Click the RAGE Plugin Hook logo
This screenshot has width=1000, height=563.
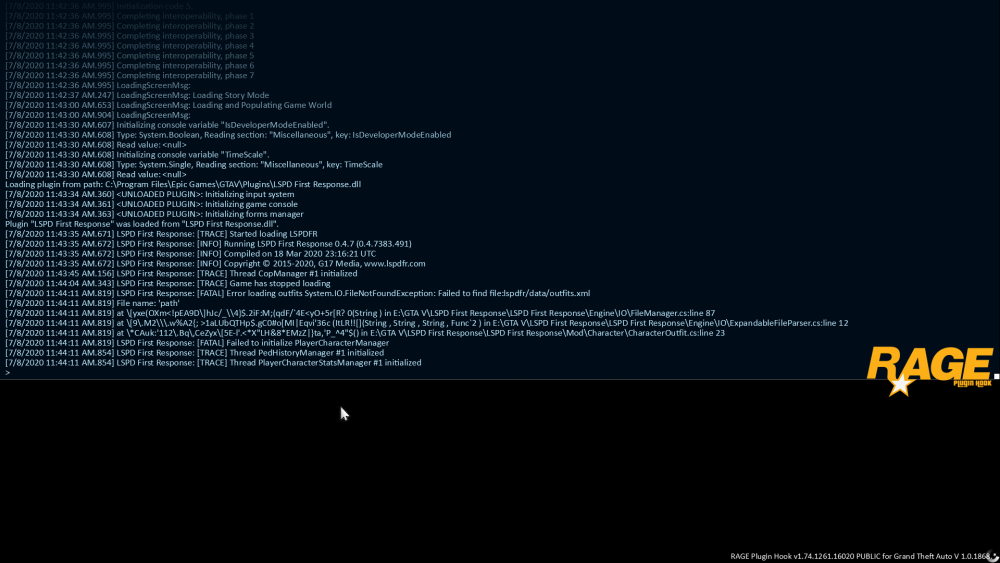pos(930,371)
